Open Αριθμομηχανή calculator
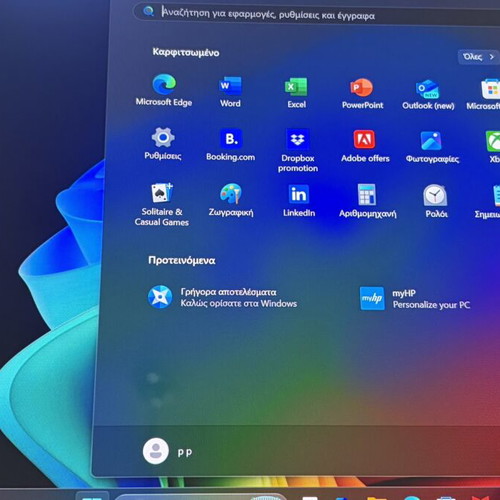500x500 pixels. (368, 201)
